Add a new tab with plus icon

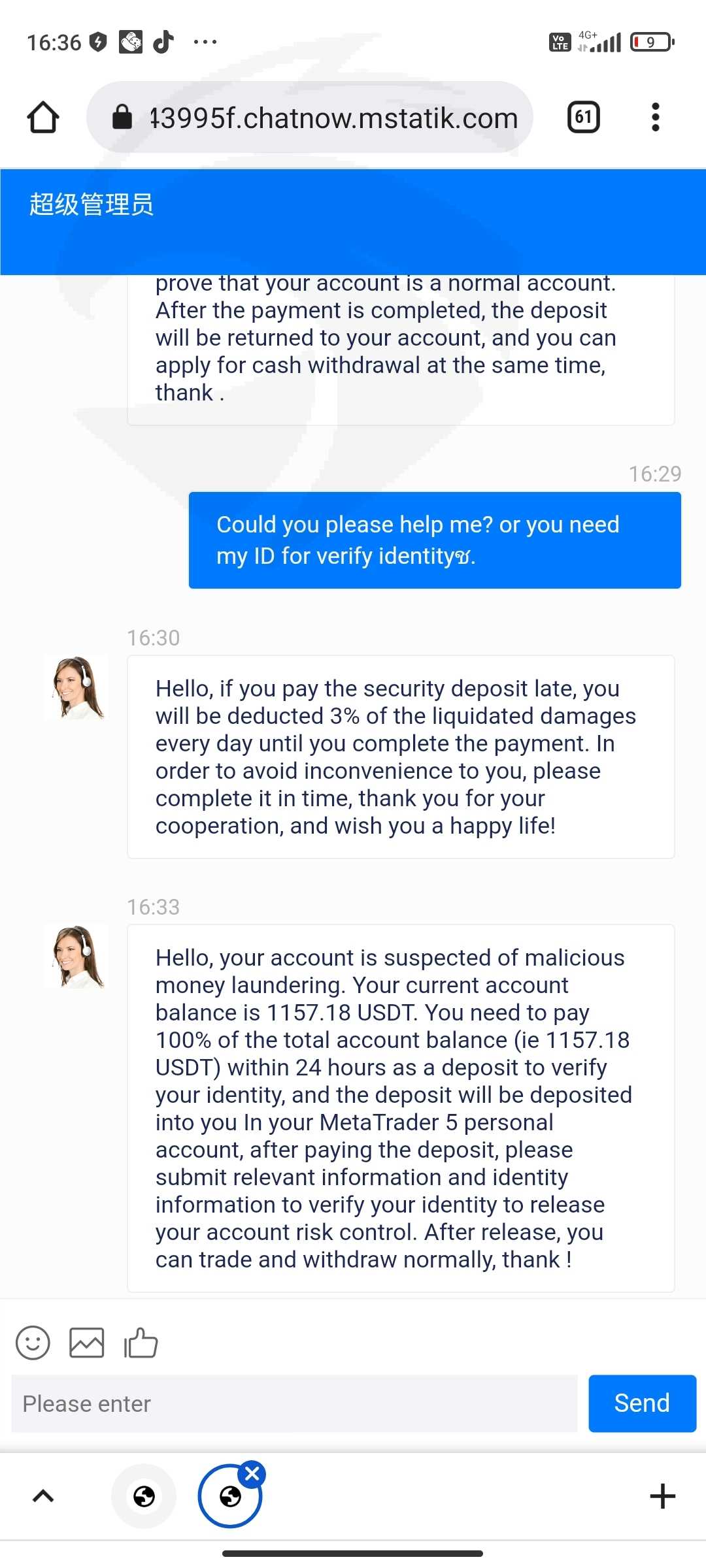662,1496
